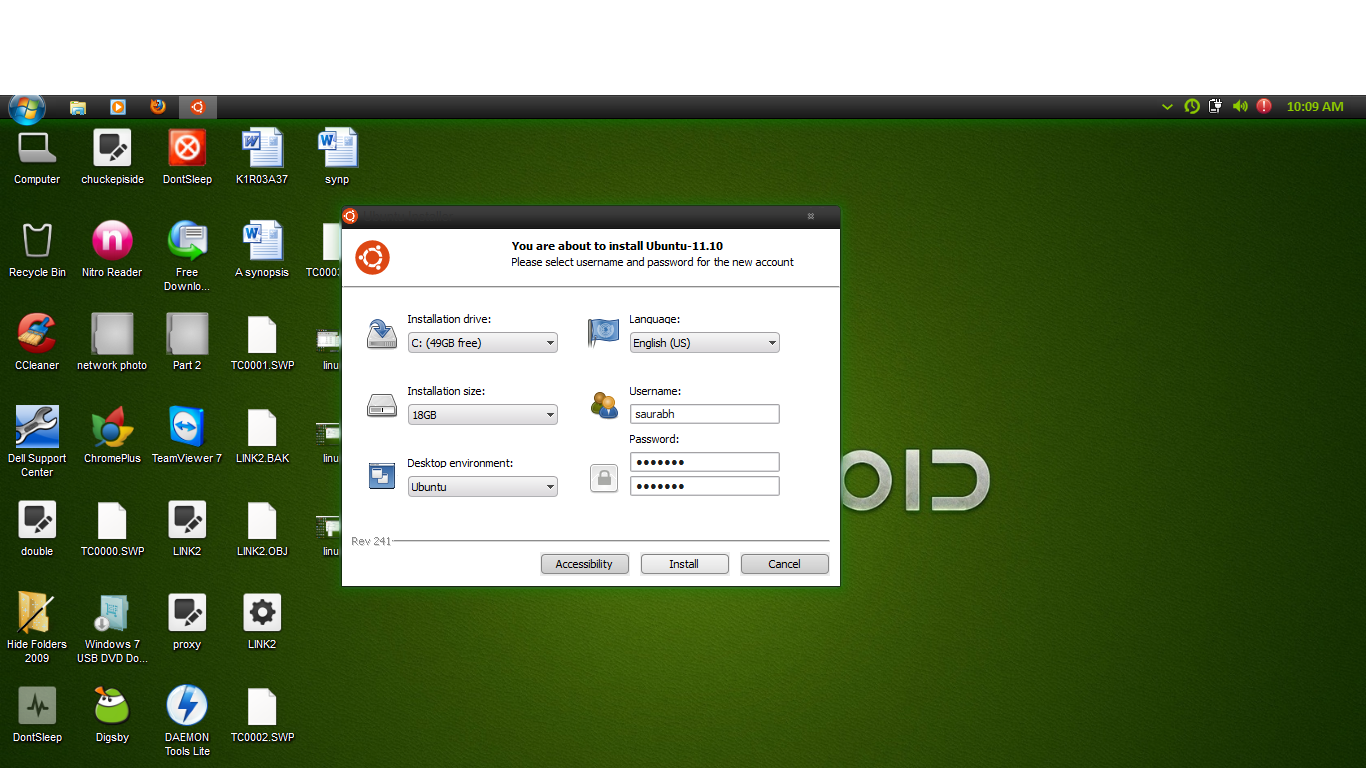The height and width of the screenshot is (768, 1366).
Task: Select the TeamViewer 7 icon
Action: tap(187, 436)
